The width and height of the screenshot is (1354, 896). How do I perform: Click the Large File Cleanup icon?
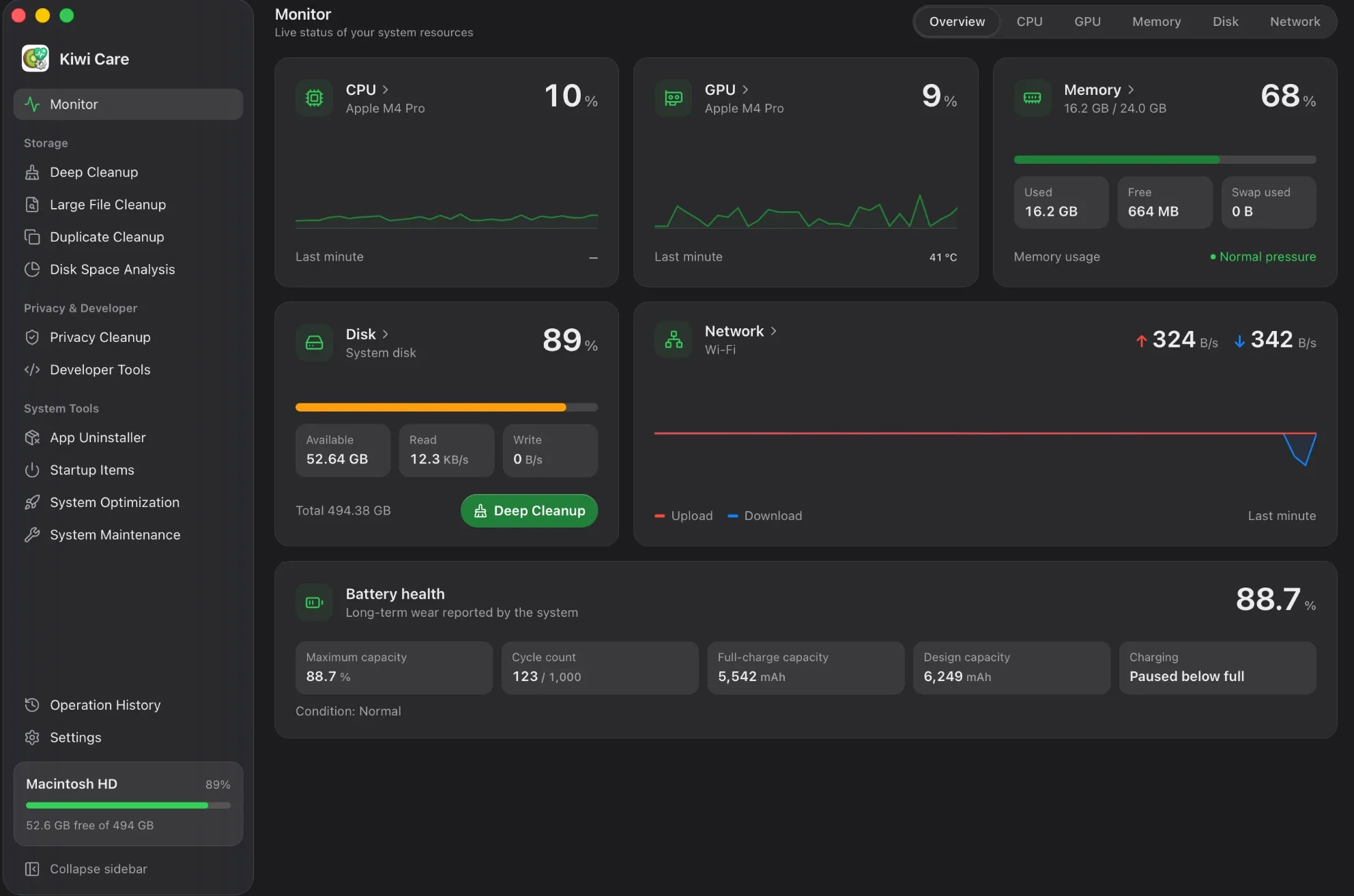32,205
